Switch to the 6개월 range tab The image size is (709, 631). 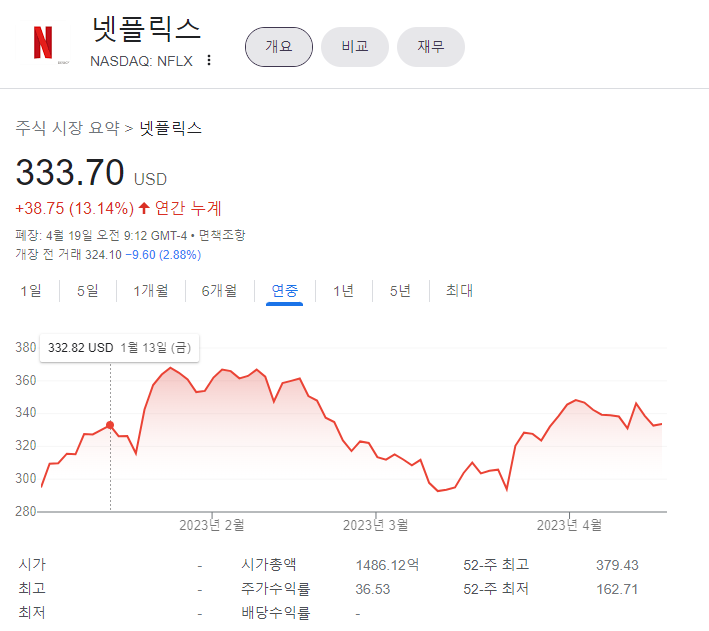pos(219,290)
